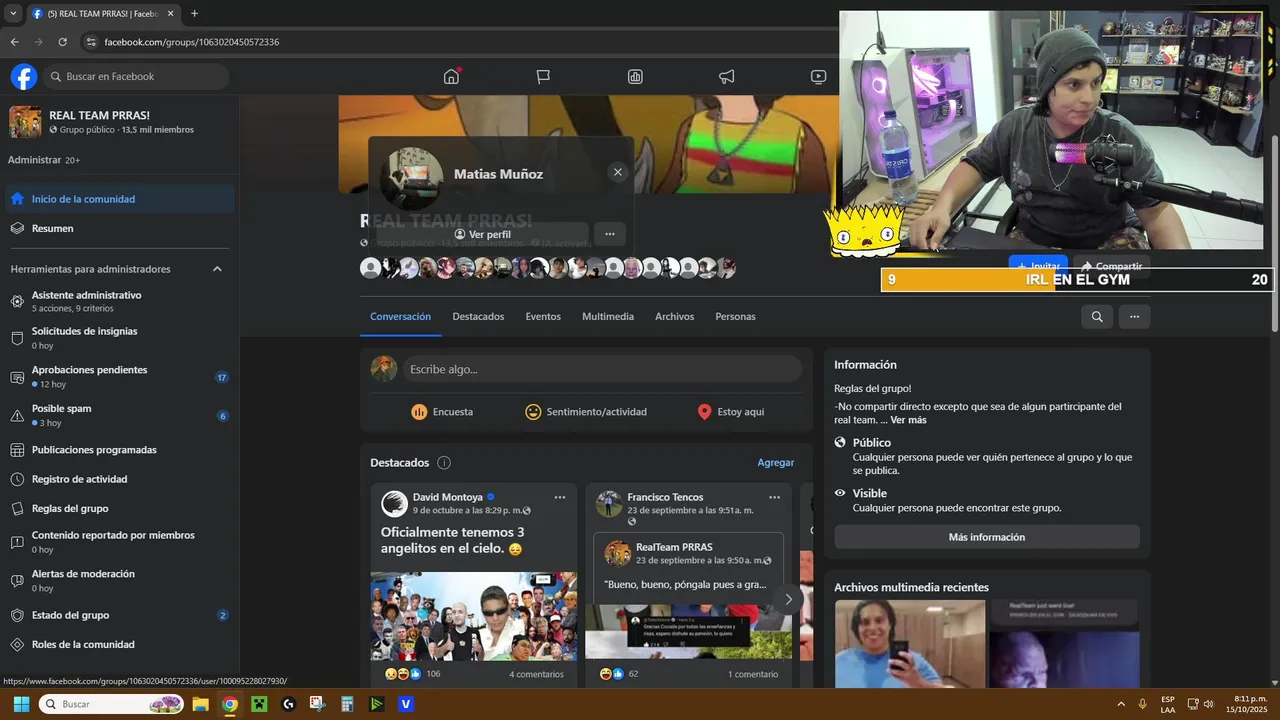Open Asistente administrativo

[x=120, y=301]
